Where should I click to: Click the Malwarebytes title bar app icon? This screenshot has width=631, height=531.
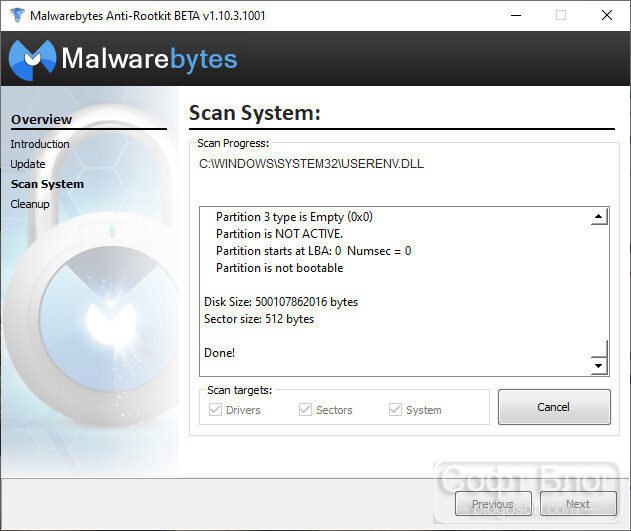[17, 15]
